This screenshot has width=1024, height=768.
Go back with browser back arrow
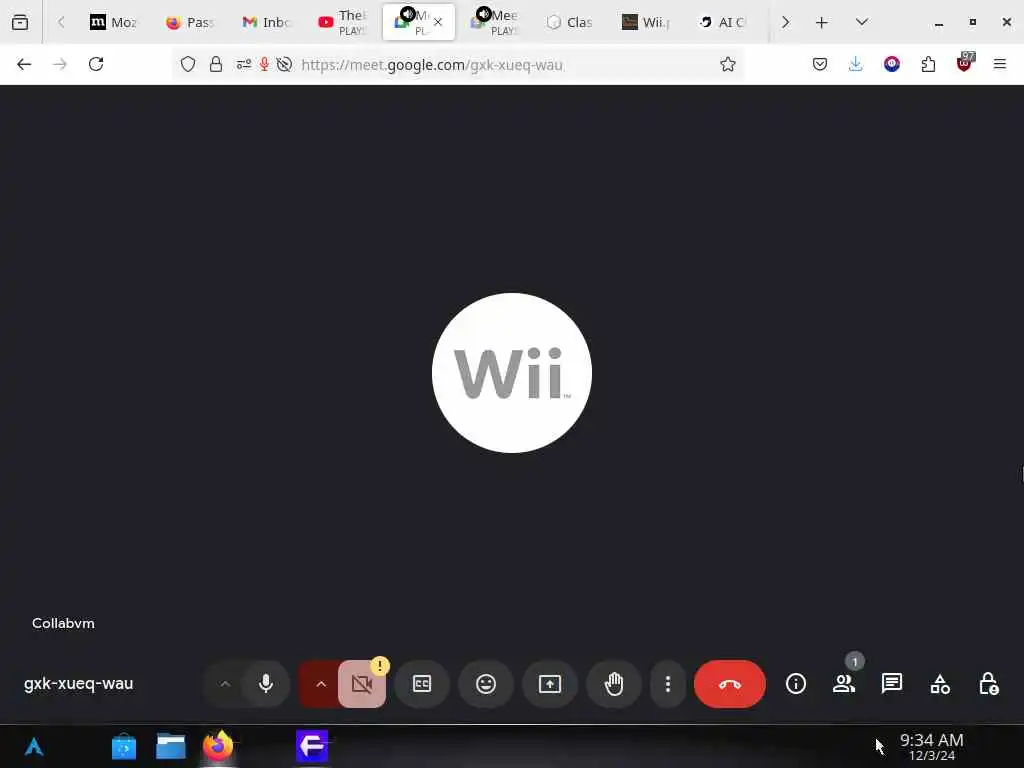click(x=24, y=64)
